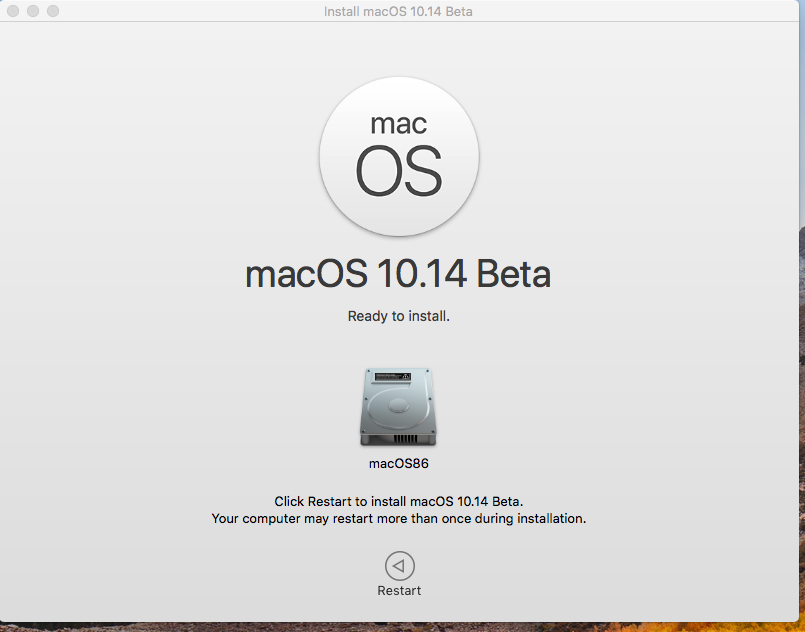Click 'Click Restart to install macOS 10.14 Beta.' line
Viewport: 805px width, 632px height.
pos(398,501)
